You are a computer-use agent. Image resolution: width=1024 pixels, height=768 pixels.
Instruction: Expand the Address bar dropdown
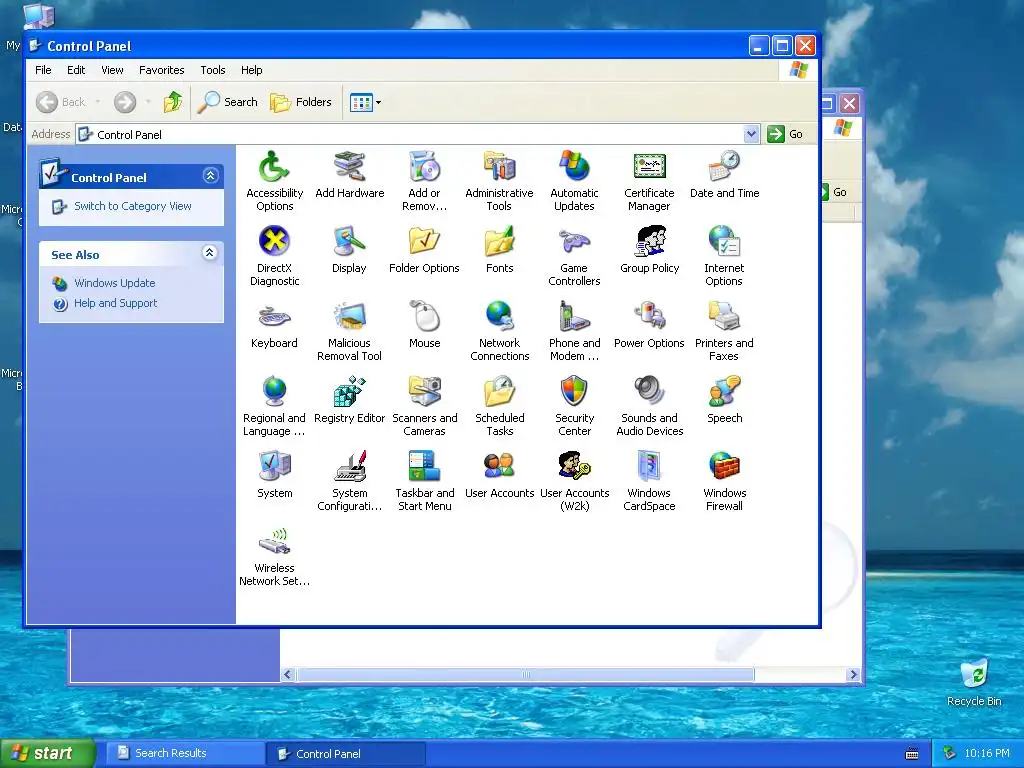coord(751,134)
